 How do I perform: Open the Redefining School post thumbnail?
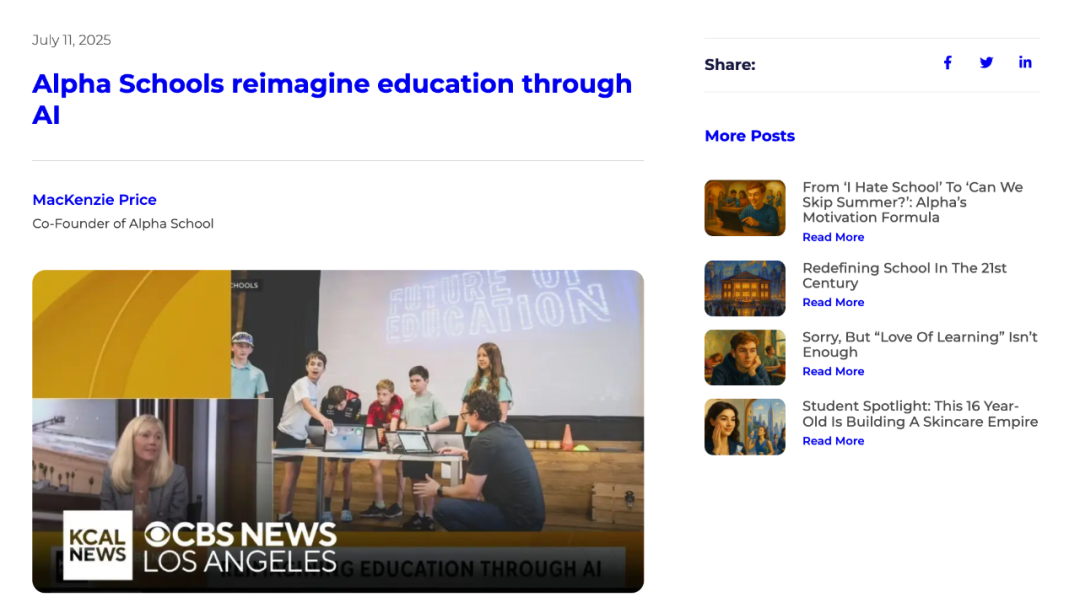pyautogui.click(x=744, y=288)
